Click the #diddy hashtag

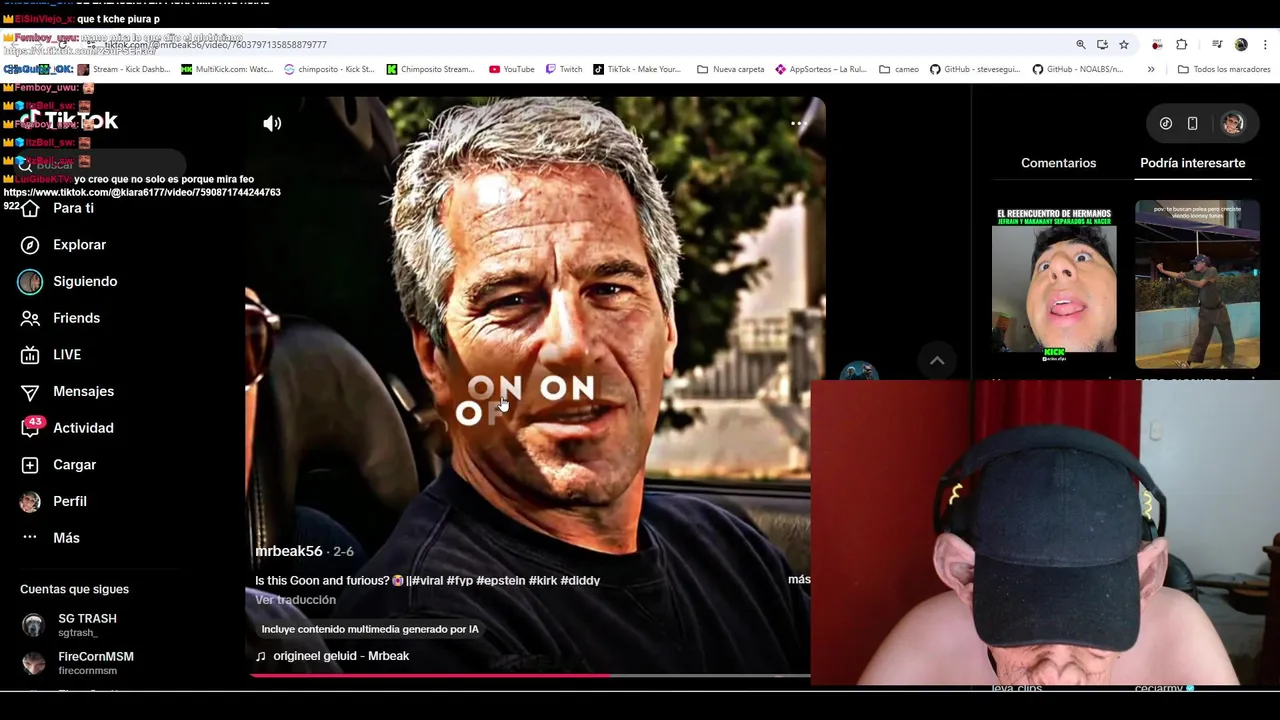pos(580,580)
